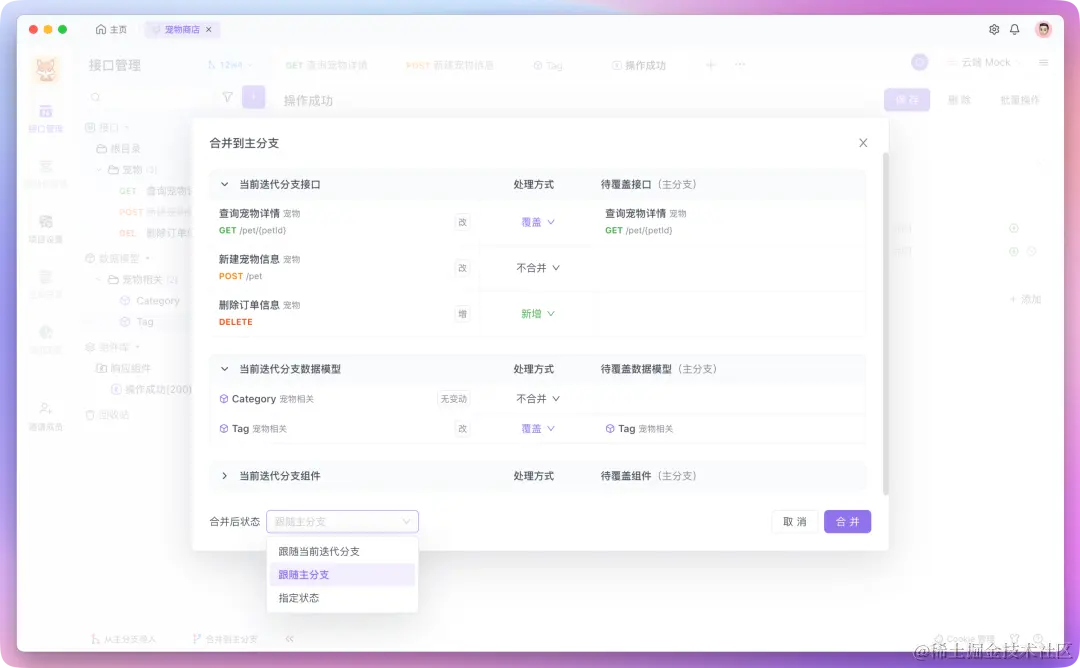Open the settings gear in the top bar

(994, 29)
